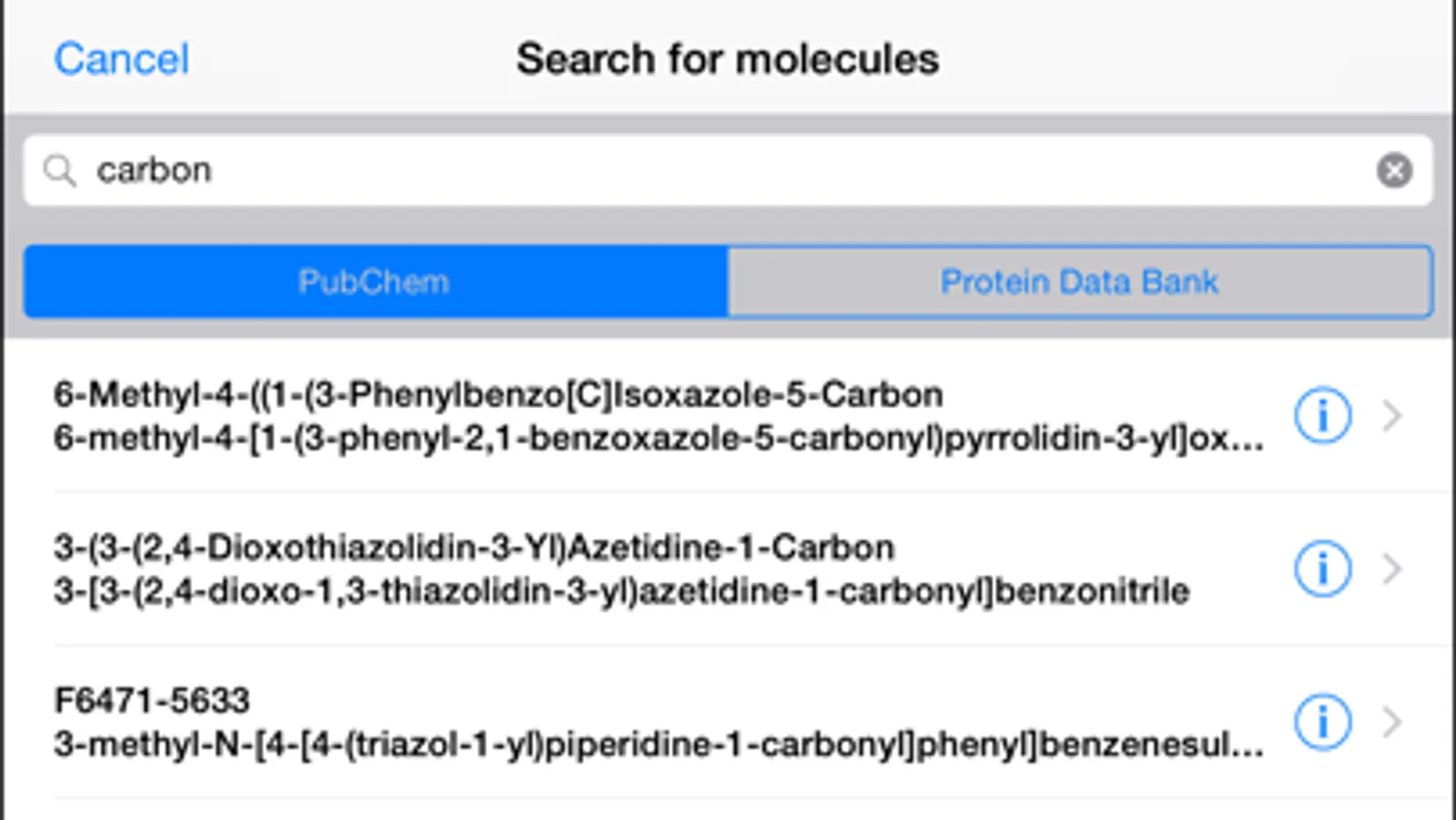This screenshot has height=820, width=1456.
Task: Clear the search text with the X icon
Action: tap(1393, 170)
